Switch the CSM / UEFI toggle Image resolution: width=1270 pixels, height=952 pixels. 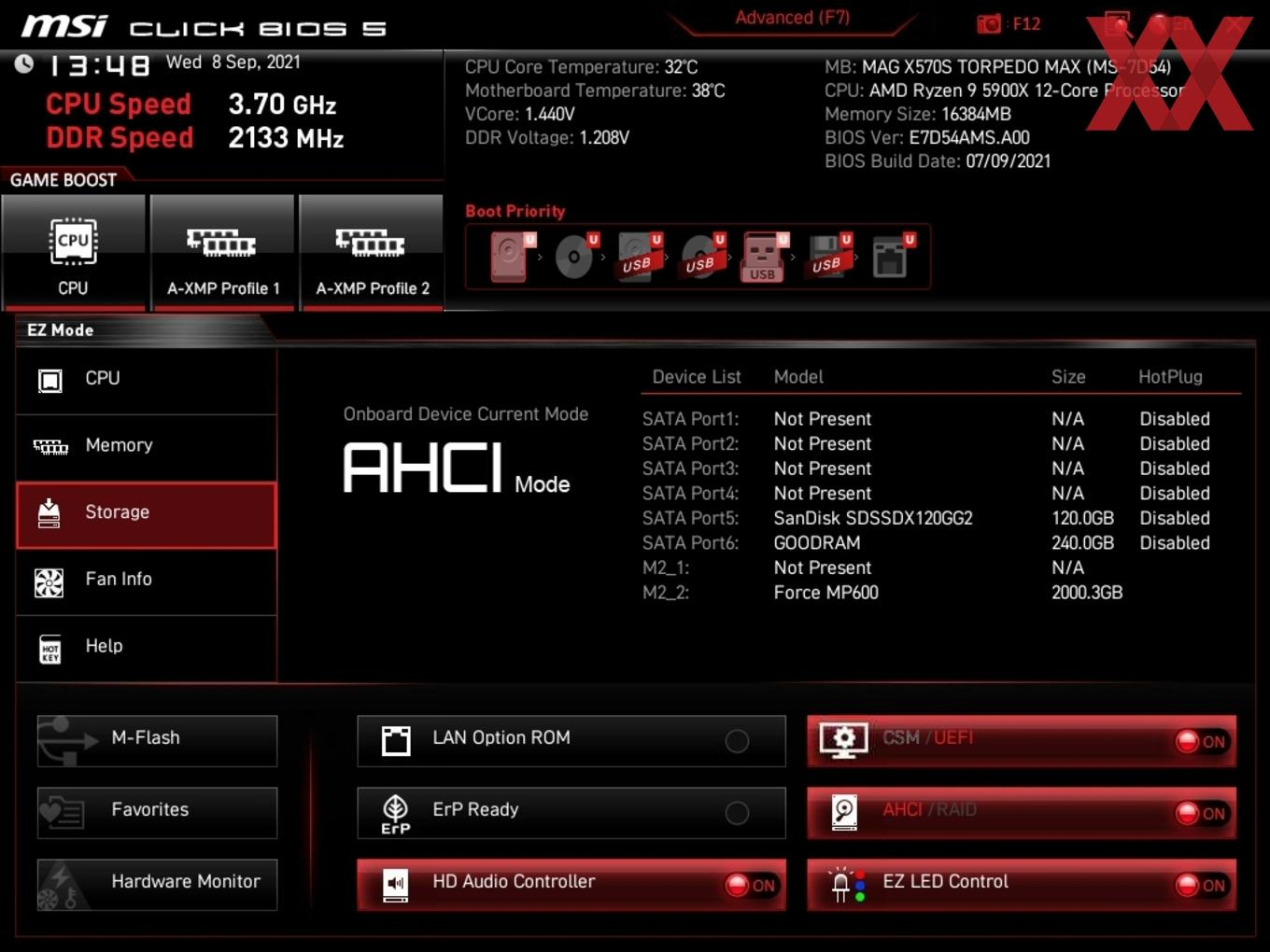1202,741
